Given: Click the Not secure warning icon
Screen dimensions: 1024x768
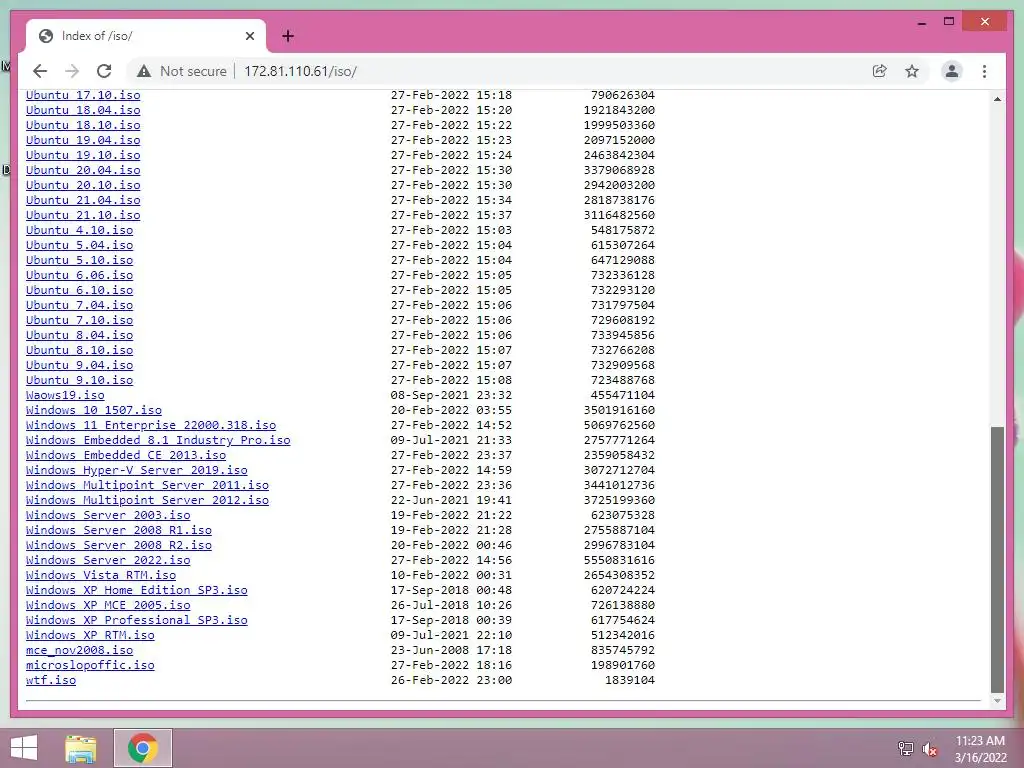Looking at the screenshot, I should pyautogui.click(x=144, y=71).
